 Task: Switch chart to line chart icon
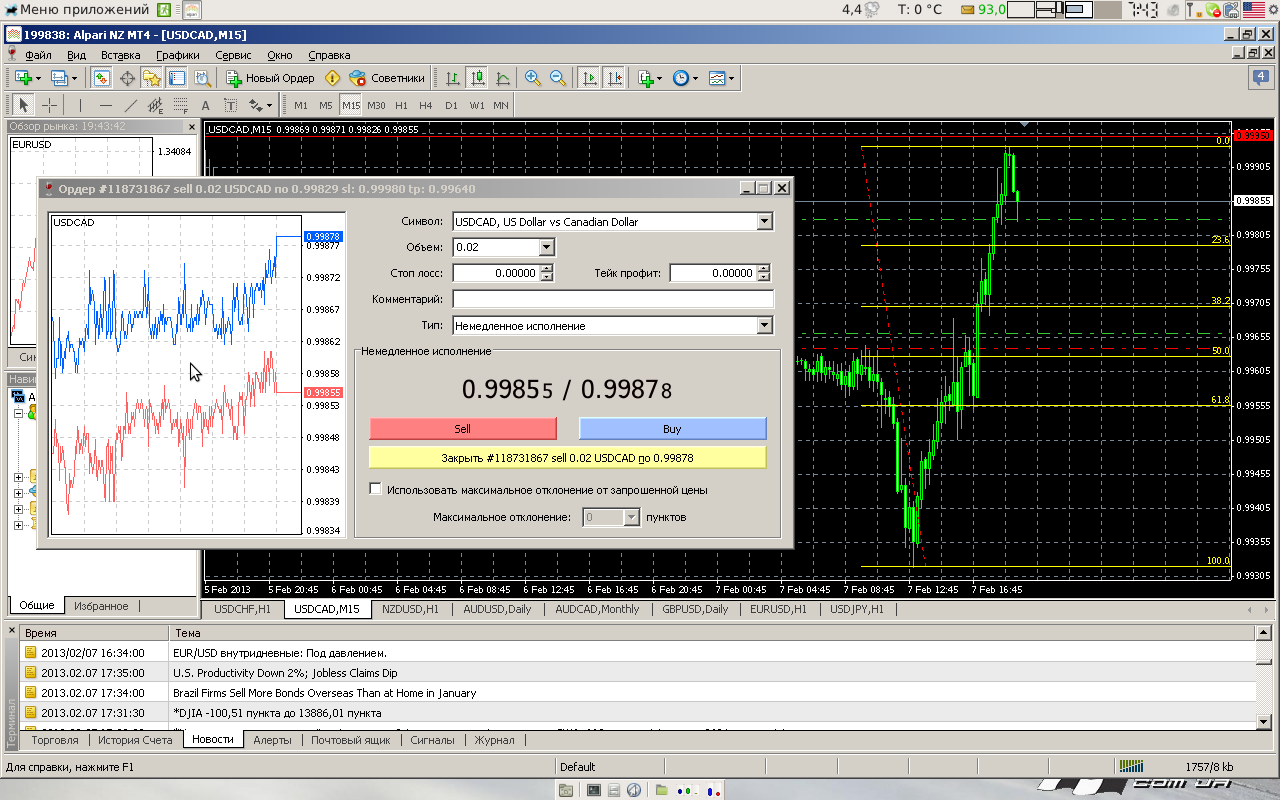502,78
